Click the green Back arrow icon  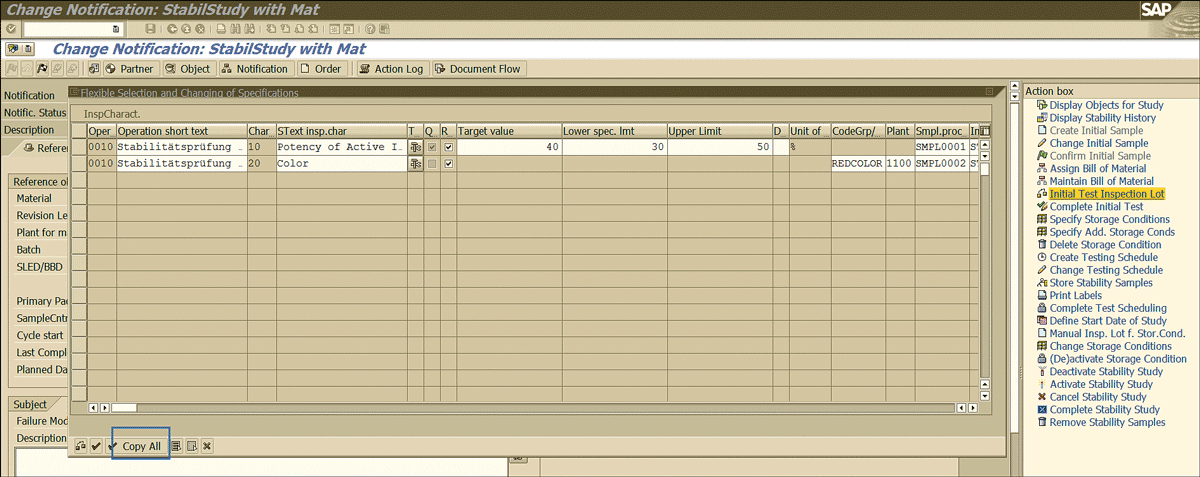pyautogui.click(x=172, y=29)
